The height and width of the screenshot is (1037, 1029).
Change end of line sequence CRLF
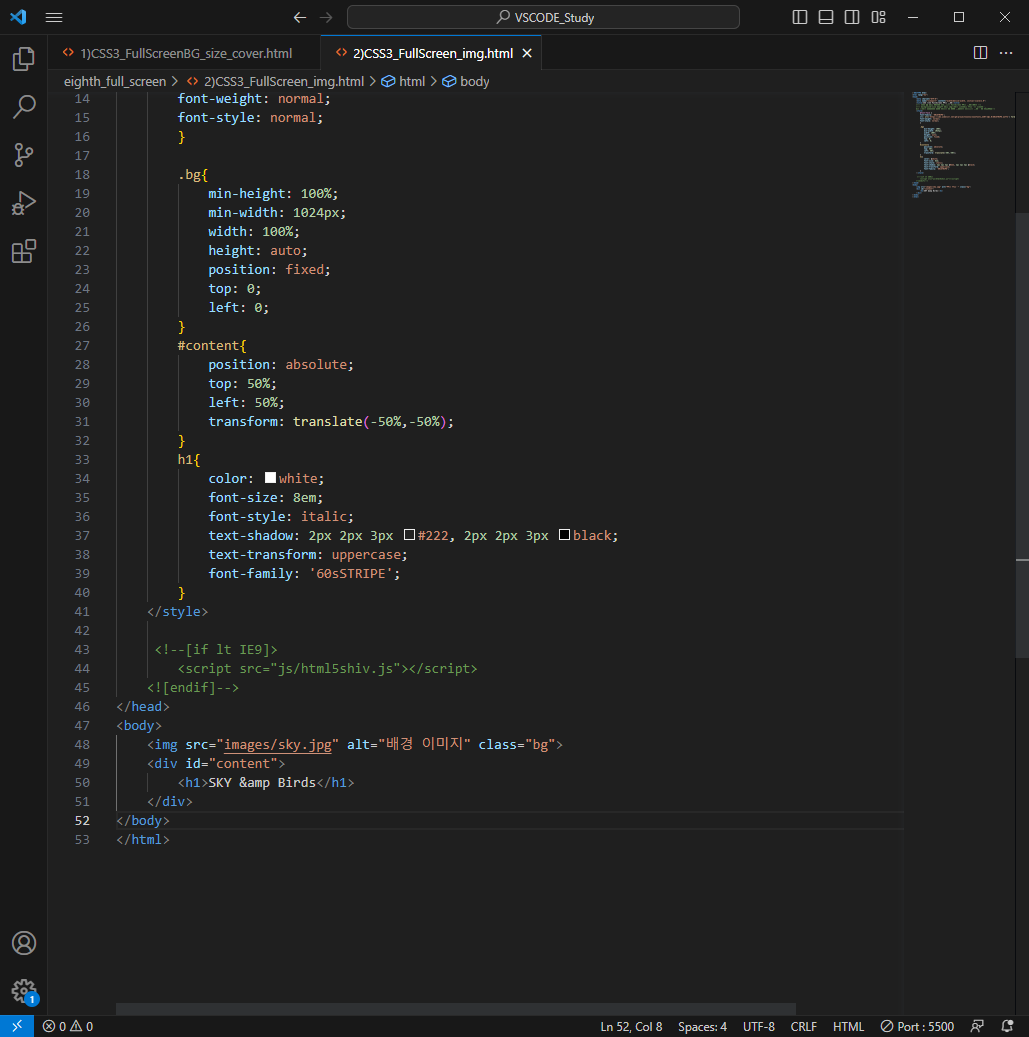click(803, 1026)
